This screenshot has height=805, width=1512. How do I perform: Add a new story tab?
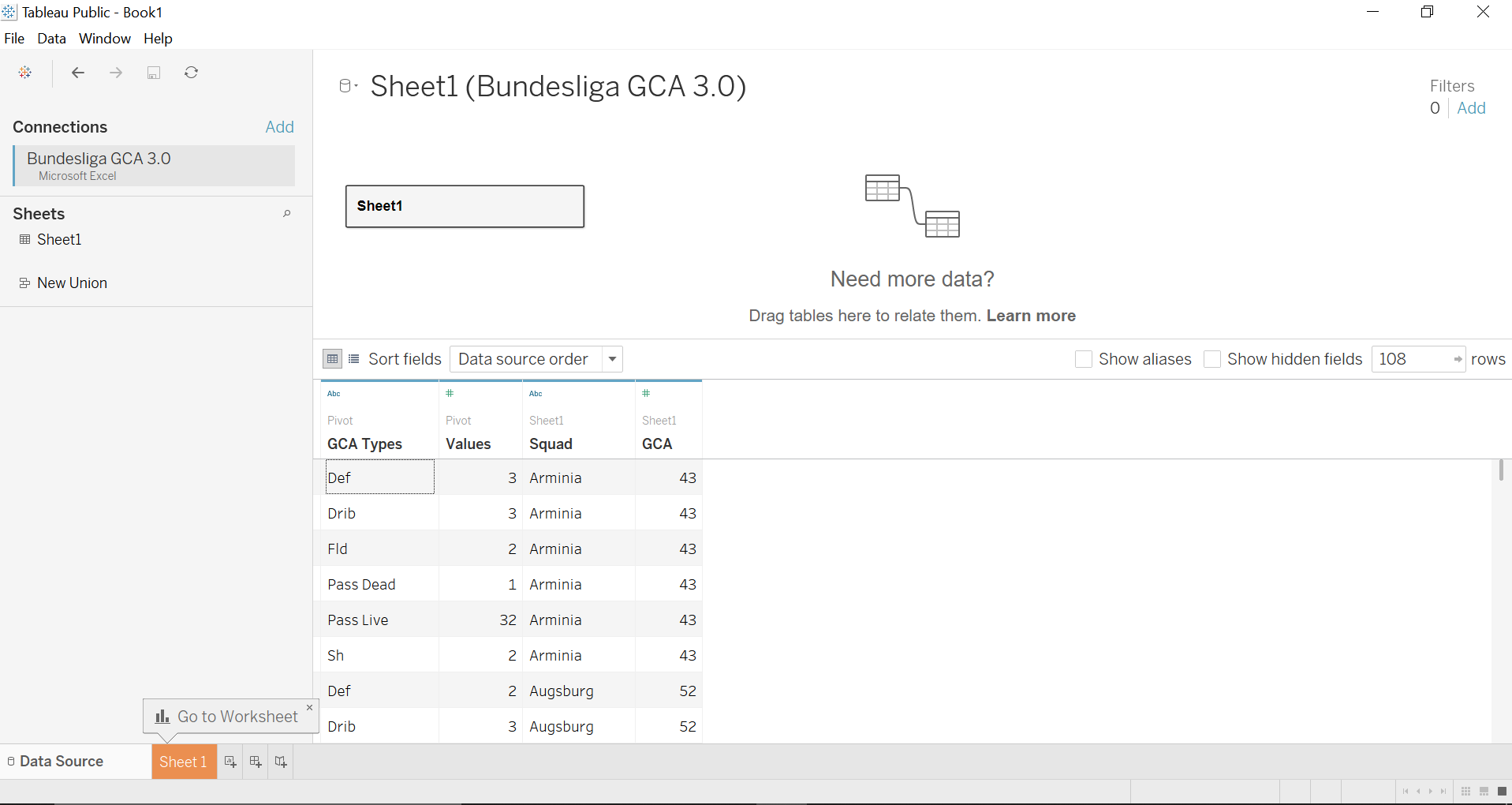pyautogui.click(x=281, y=762)
